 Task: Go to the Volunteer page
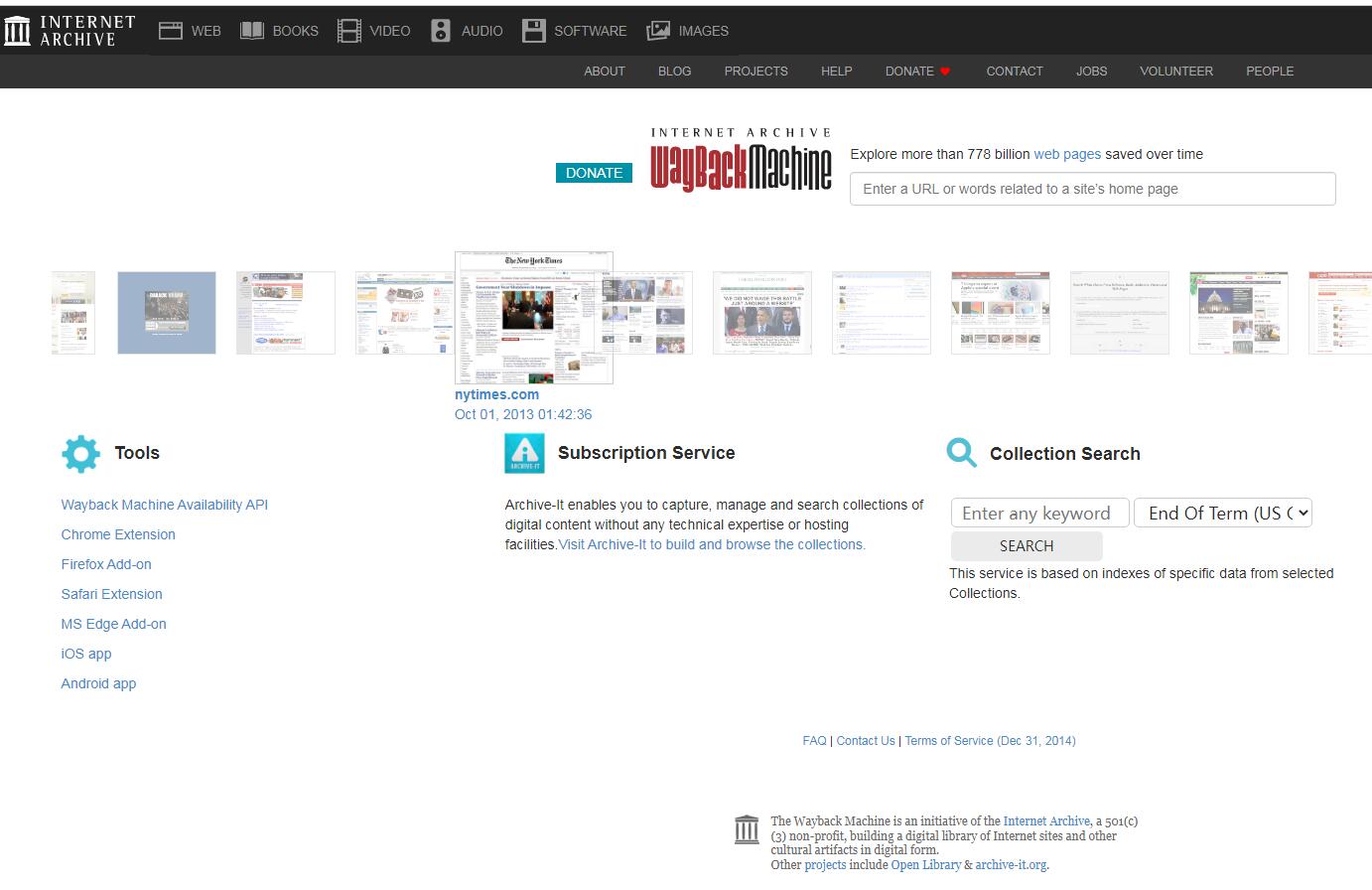pyautogui.click(x=1175, y=72)
